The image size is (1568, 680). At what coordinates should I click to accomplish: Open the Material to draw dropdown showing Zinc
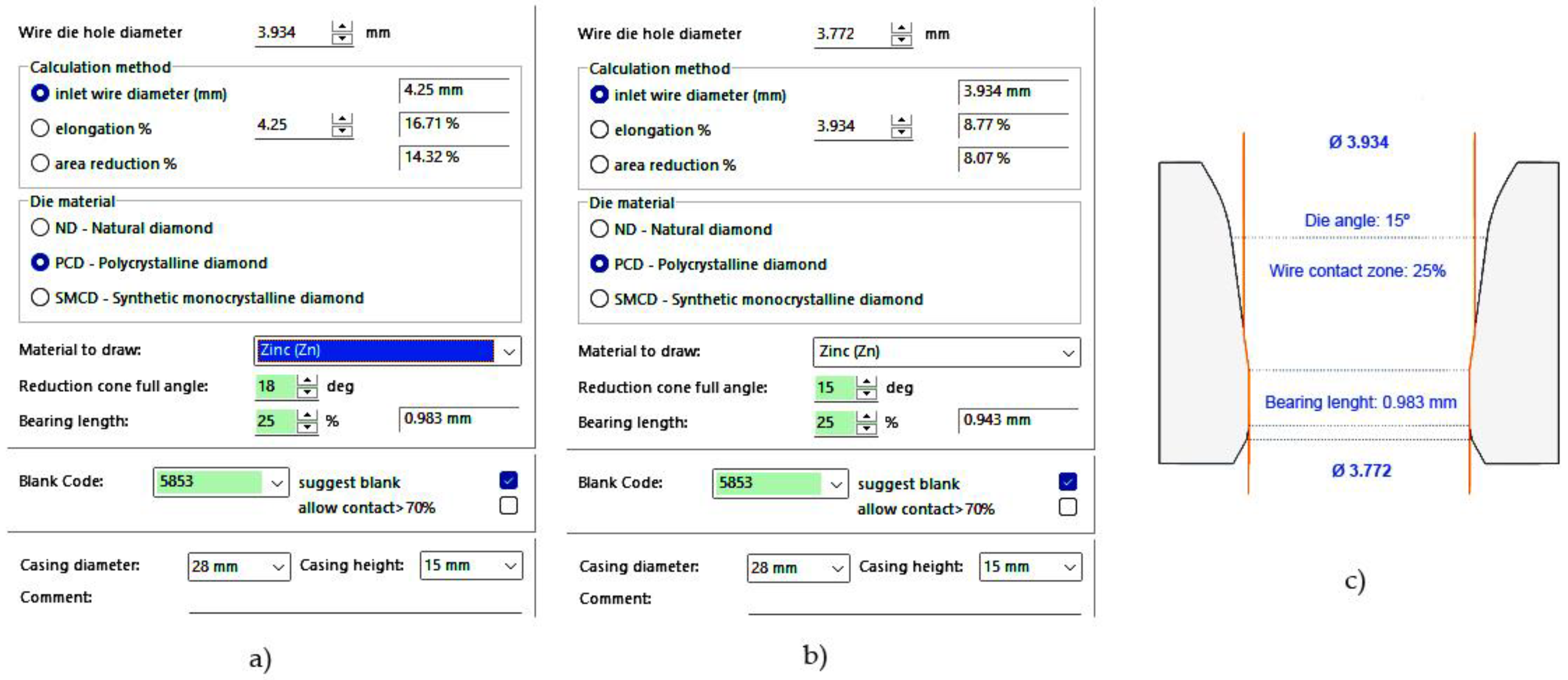(510, 351)
